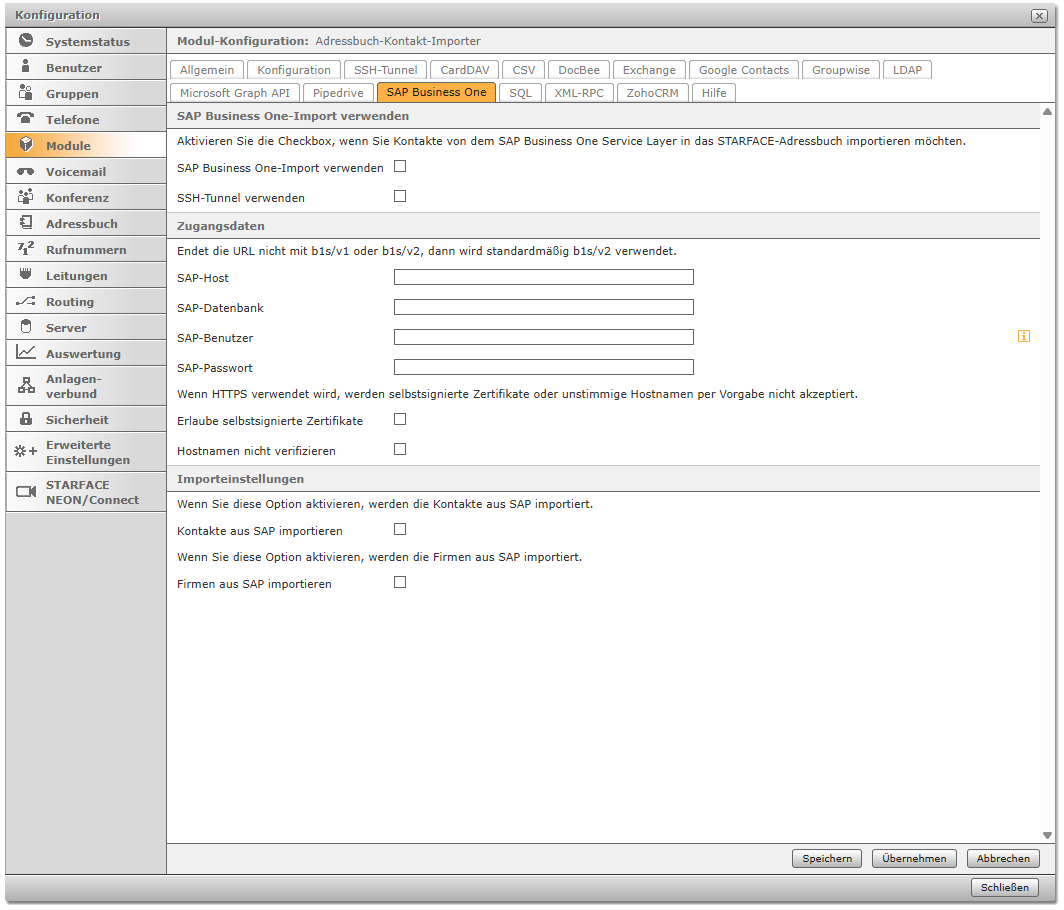Click the STARFACE NEON/Connect camera icon
Screen dimensions: 1064x910
[26, 491]
